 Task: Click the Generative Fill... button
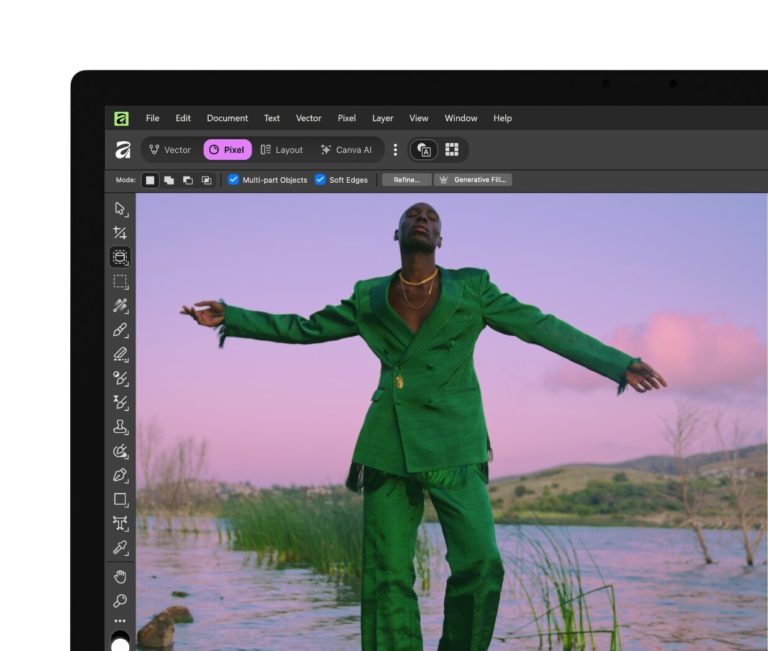pyautogui.click(x=473, y=180)
